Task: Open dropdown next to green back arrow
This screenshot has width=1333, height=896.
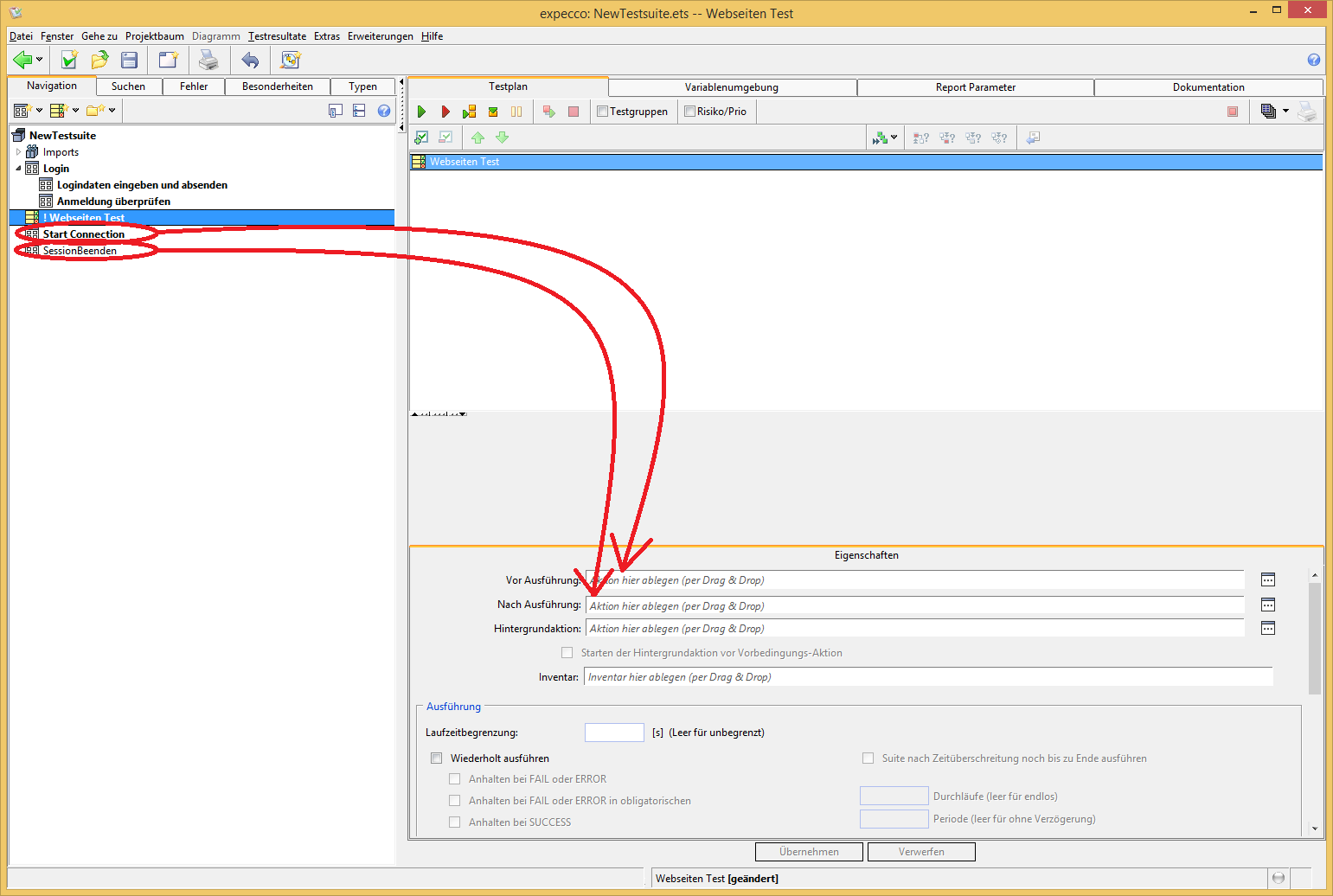Action: (40, 60)
